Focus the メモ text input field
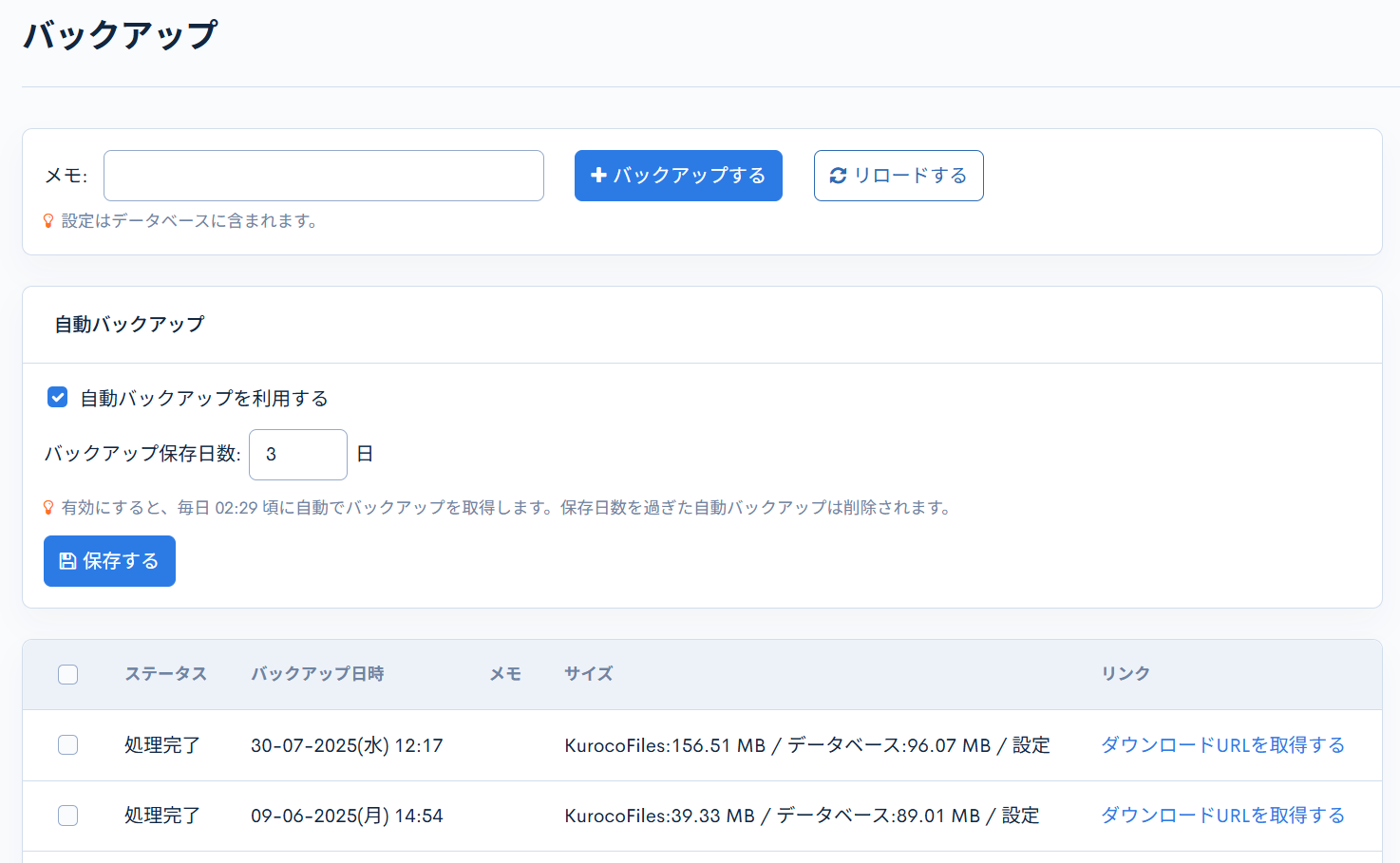The height and width of the screenshot is (863, 1400). pos(324,176)
